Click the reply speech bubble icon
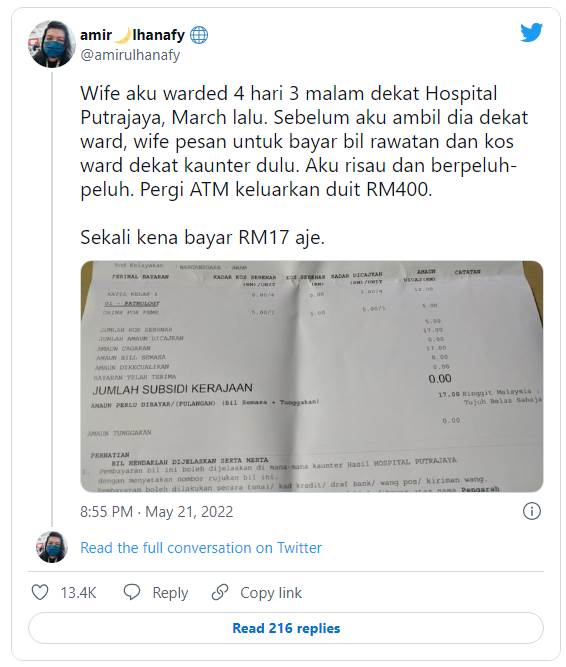The image size is (566, 667). click(x=132, y=592)
